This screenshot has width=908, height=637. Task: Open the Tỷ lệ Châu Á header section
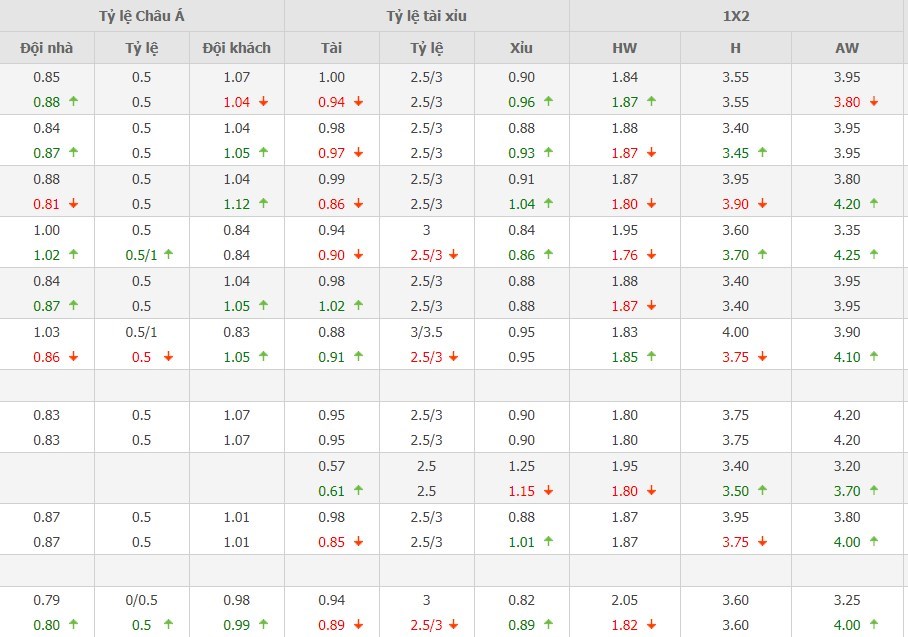pyautogui.click(x=141, y=16)
